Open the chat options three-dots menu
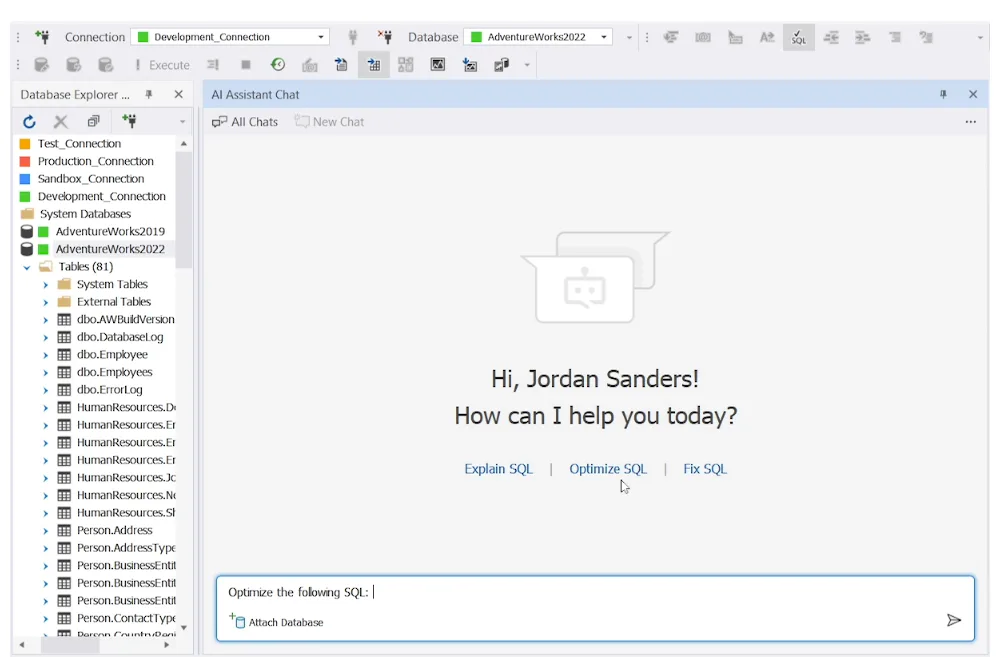Viewport: 1006px width, 657px height. [971, 122]
